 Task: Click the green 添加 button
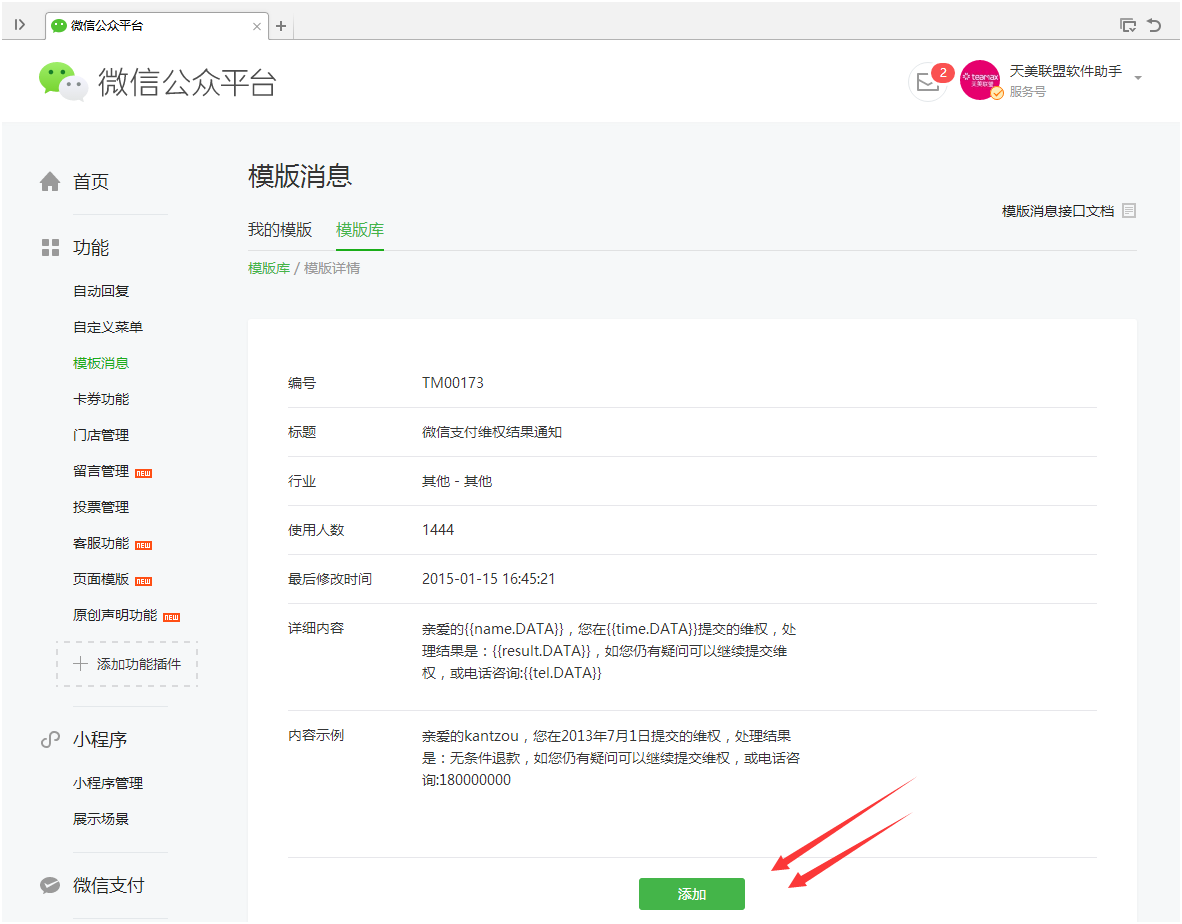pyautogui.click(x=691, y=894)
